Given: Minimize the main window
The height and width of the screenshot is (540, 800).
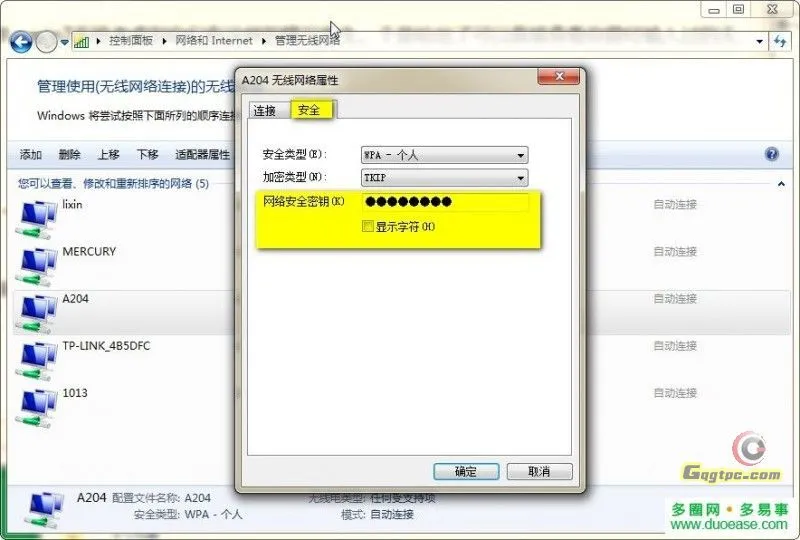Looking at the screenshot, I should pyautogui.click(x=714, y=9).
